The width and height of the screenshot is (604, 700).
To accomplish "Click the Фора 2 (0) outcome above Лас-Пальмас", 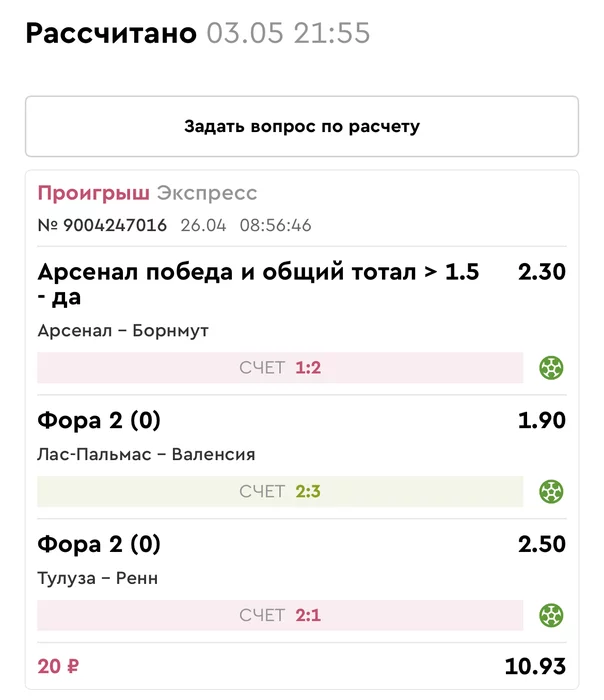I will 99,421.
